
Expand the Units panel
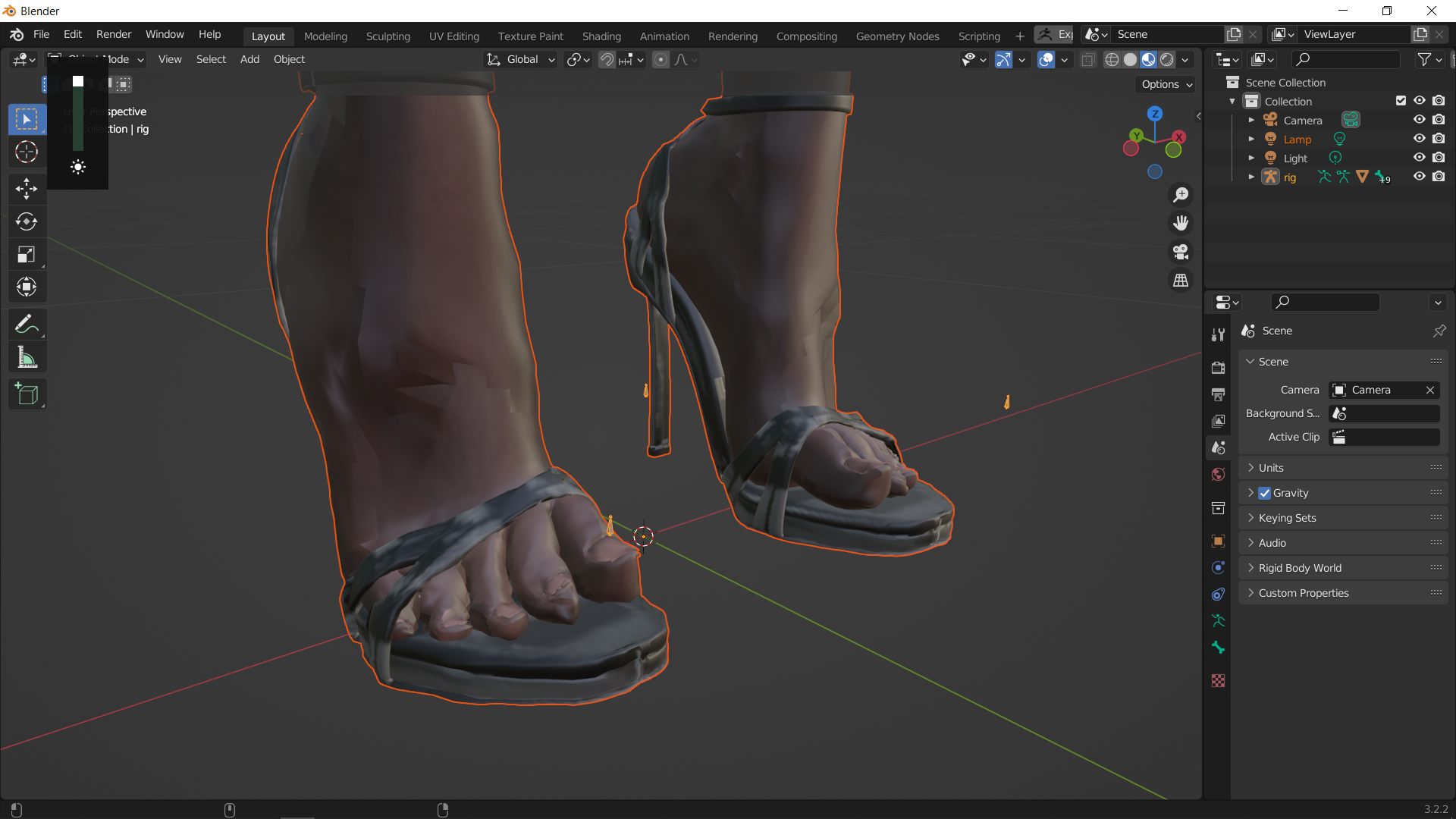tap(1271, 468)
